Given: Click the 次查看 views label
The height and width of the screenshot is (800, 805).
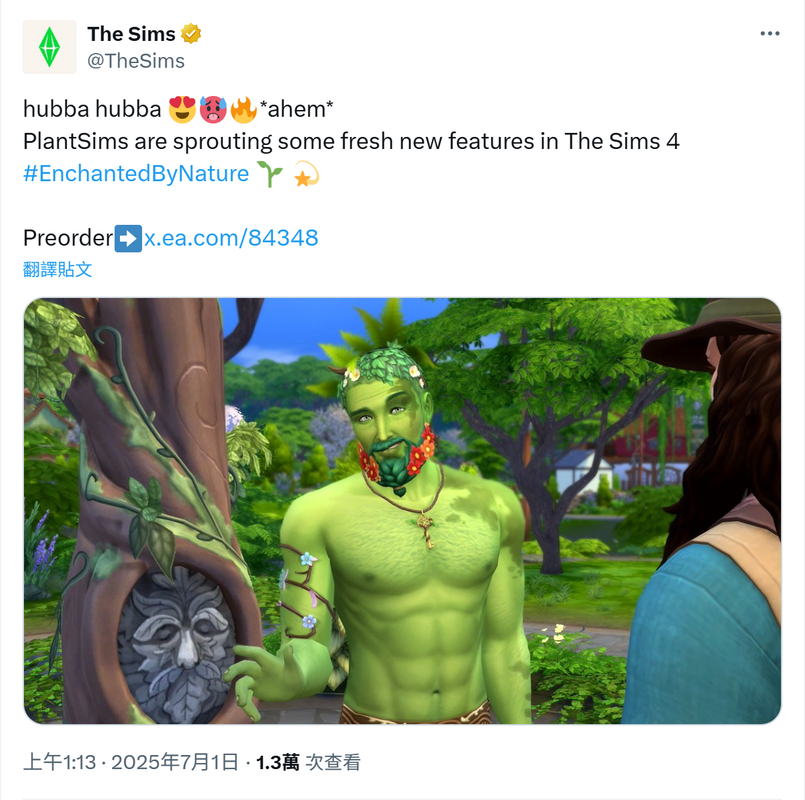Looking at the screenshot, I should (x=333, y=762).
